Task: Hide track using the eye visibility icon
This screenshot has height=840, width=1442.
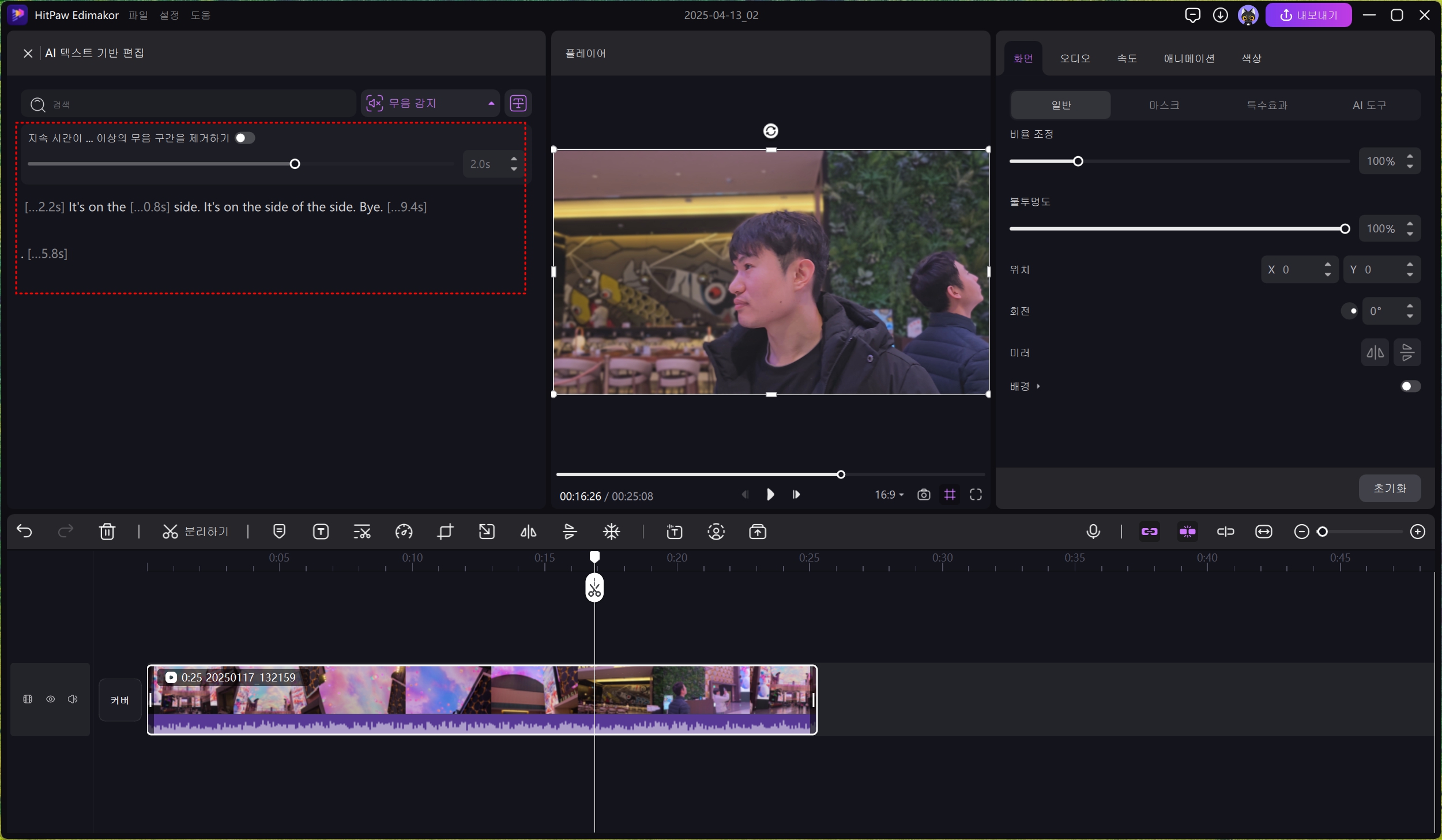Action: [x=51, y=699]
